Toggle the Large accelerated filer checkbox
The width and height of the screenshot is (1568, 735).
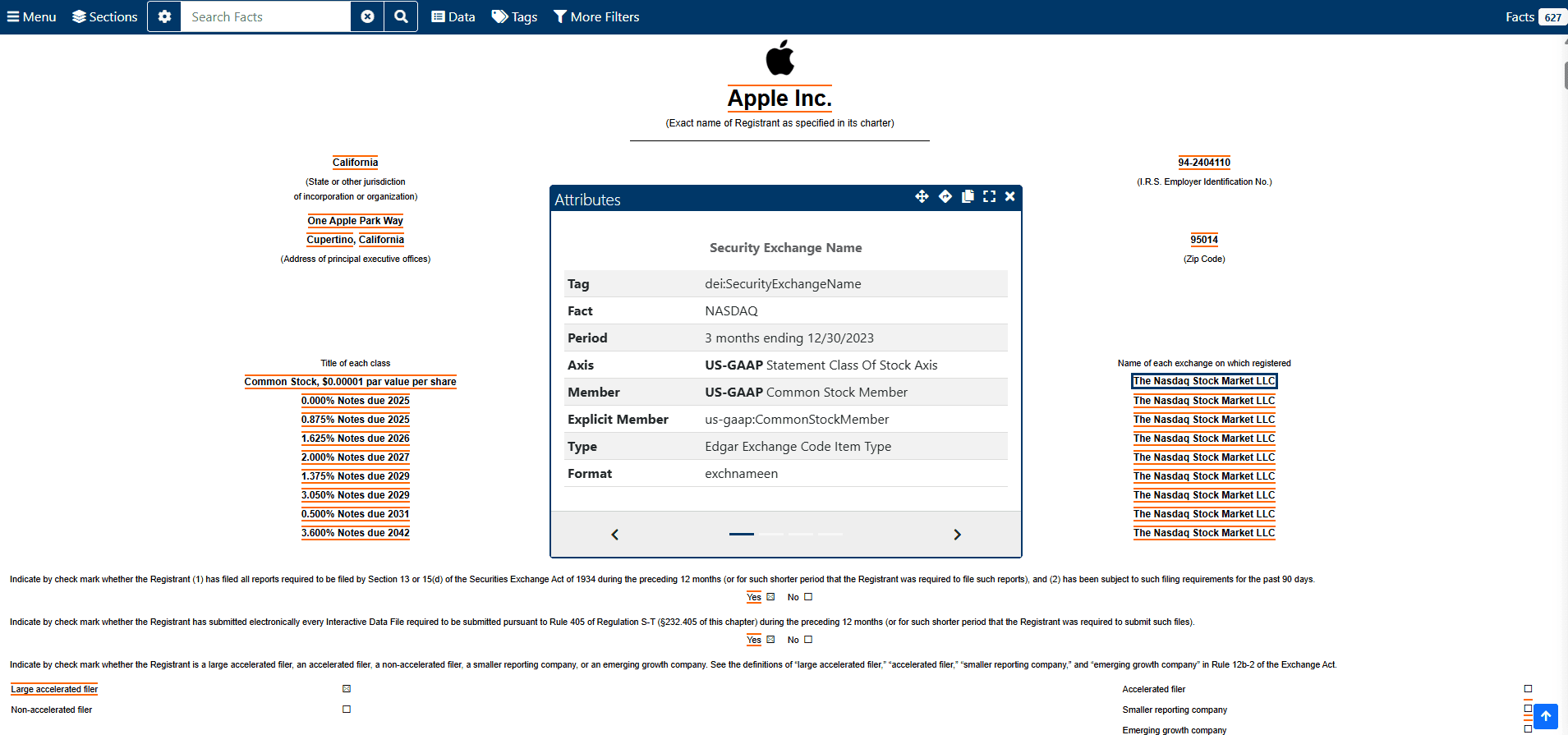[x=347, y=689]
